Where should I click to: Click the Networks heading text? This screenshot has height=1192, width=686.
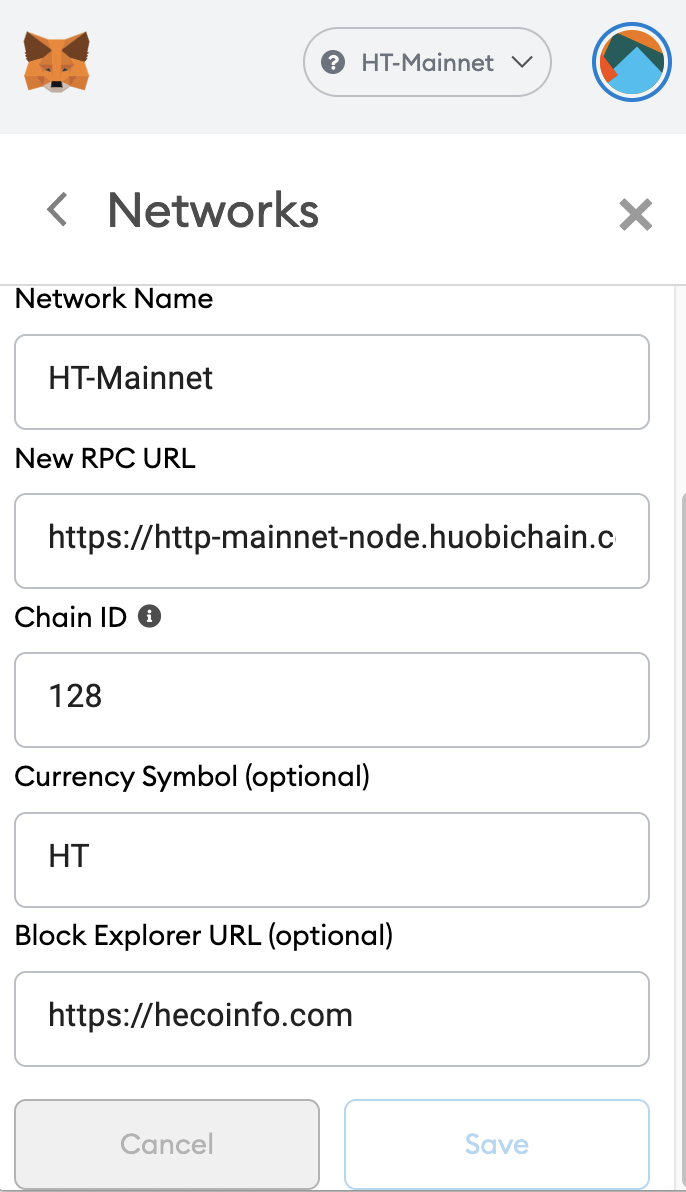coord(213,211)
